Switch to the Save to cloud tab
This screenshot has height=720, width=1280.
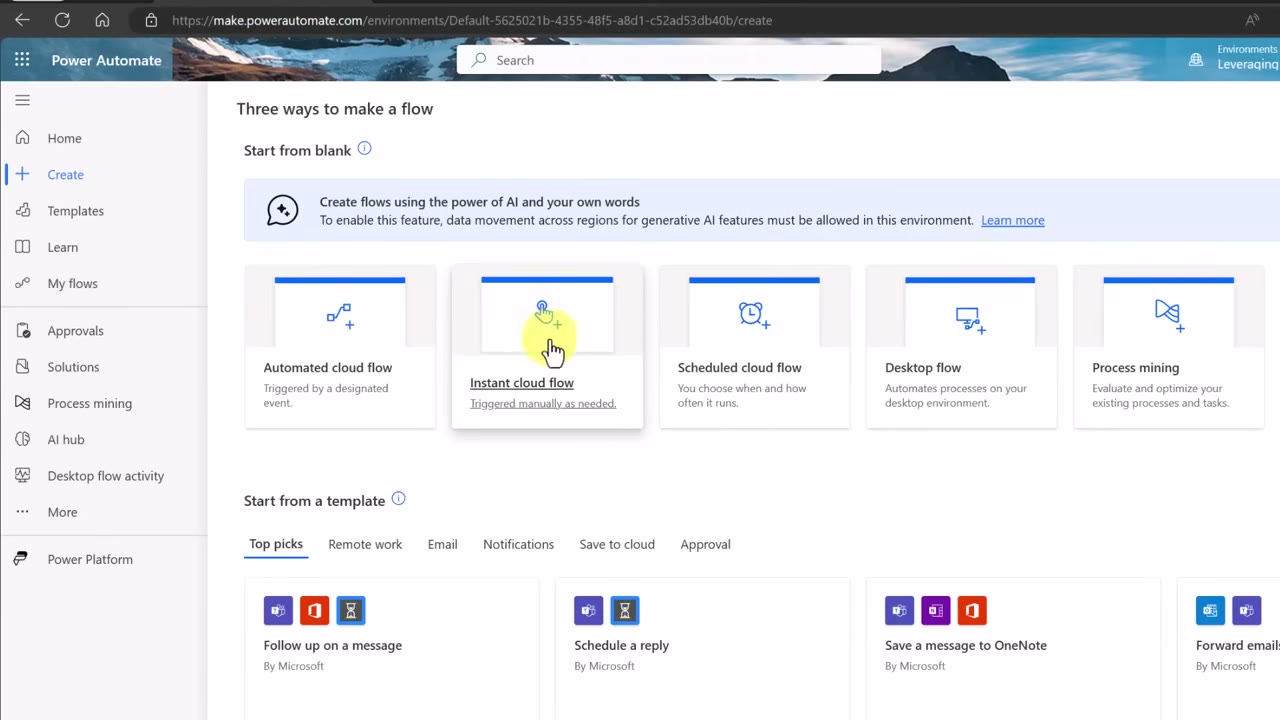click(617, 544)
